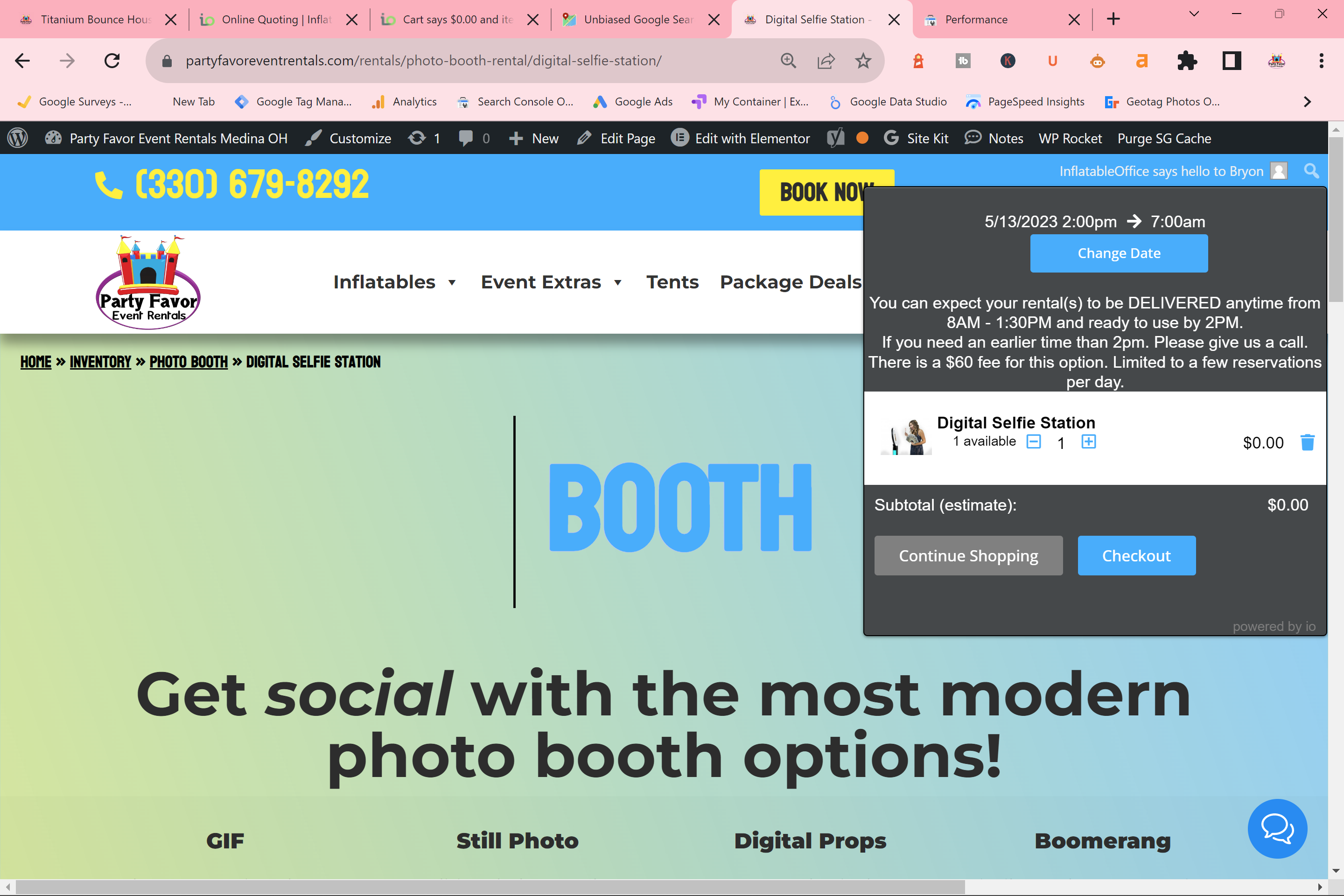Decrease item quantity with minus icon

1034,442
